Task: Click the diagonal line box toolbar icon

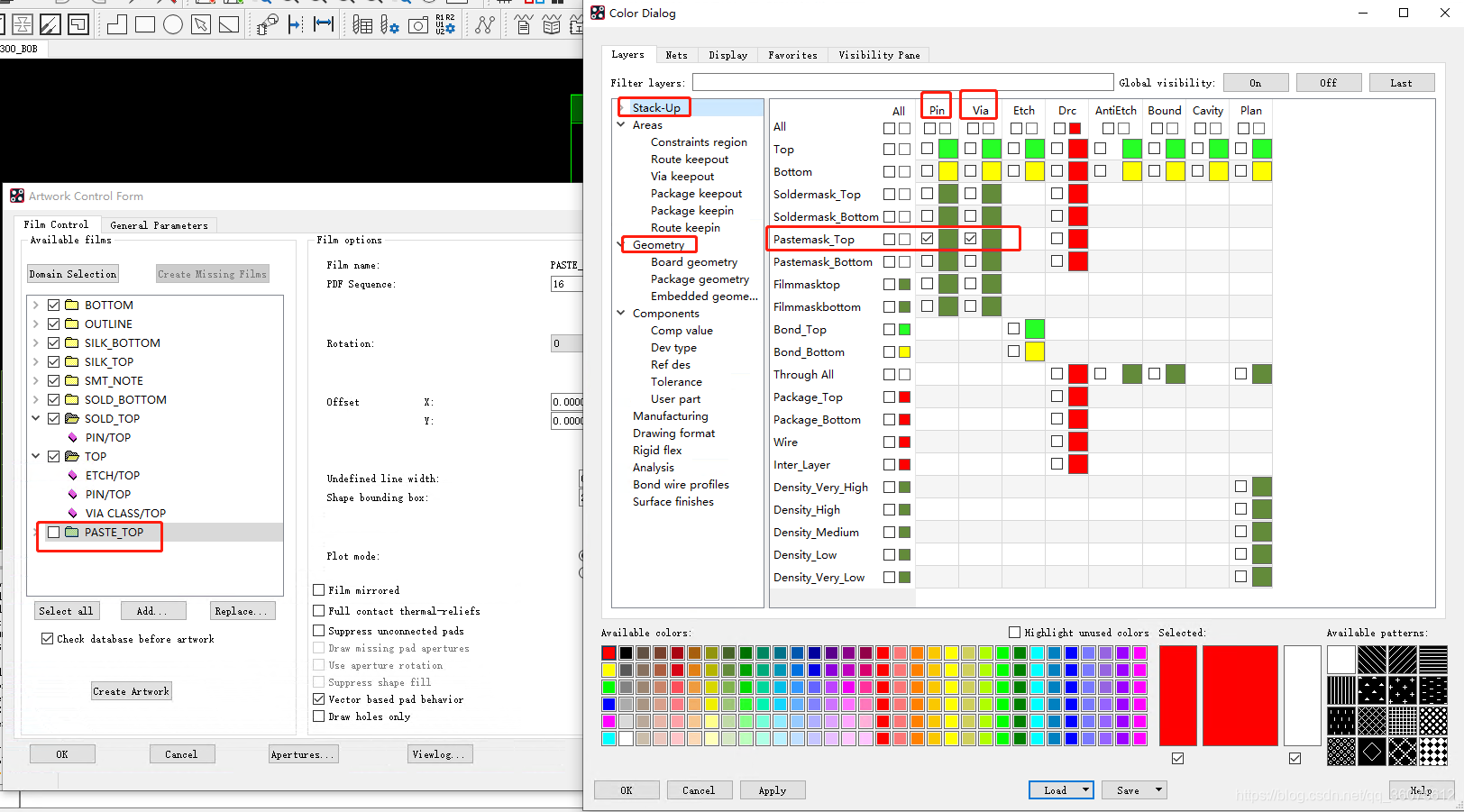Action: coord(50,24)
